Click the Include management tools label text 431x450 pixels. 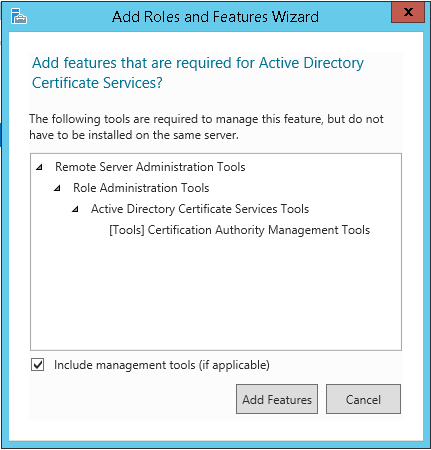coord(162,365)
